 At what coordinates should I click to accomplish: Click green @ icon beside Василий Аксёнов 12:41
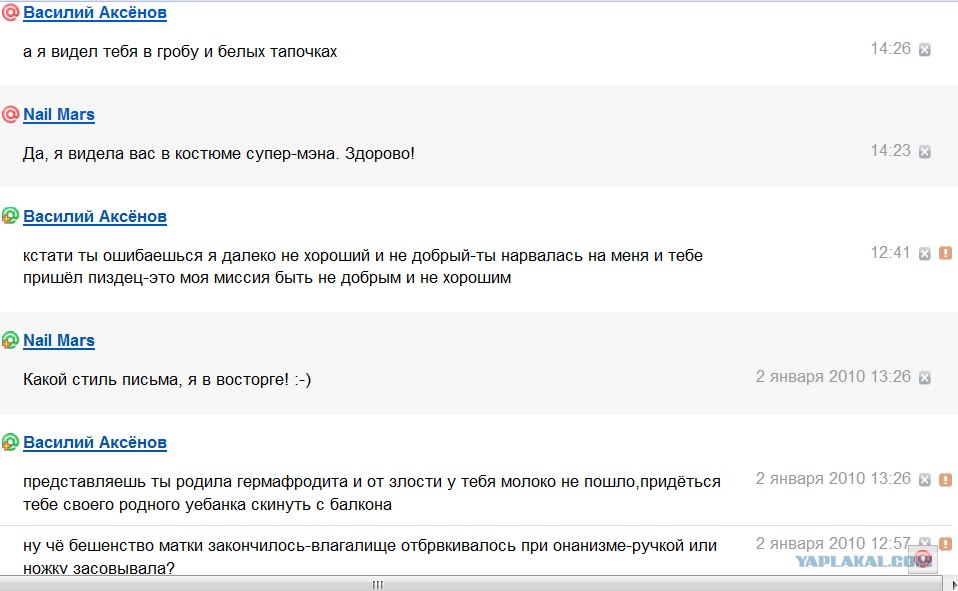(x=10, y=216)
